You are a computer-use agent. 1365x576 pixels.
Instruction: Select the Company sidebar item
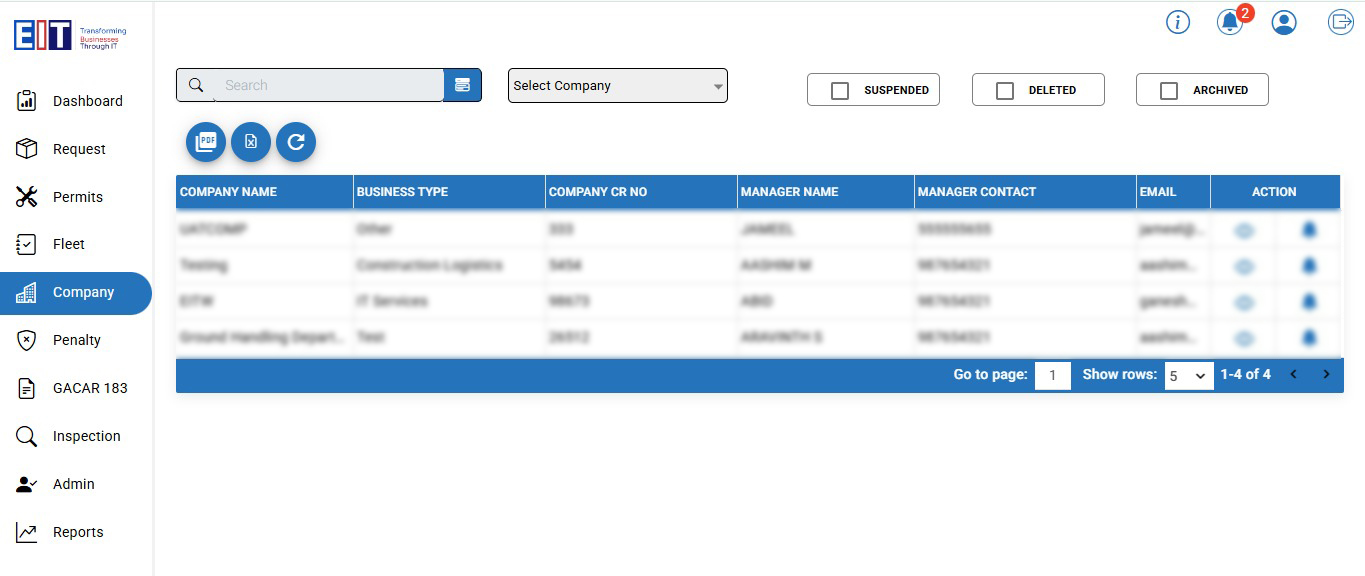click(75, 293)
